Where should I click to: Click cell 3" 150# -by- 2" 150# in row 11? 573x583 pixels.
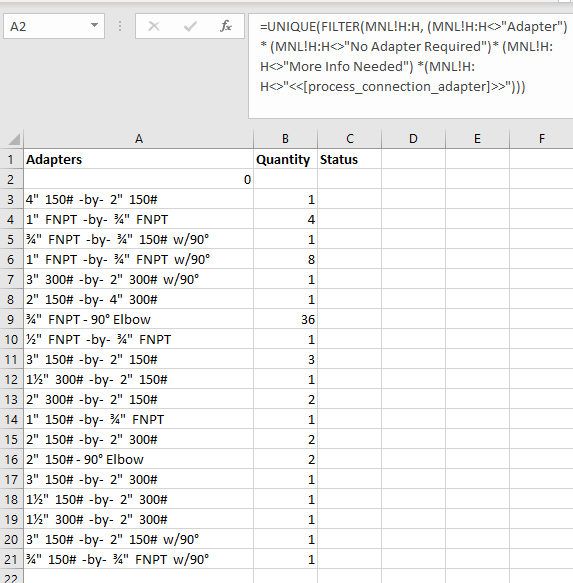(139, 360)
